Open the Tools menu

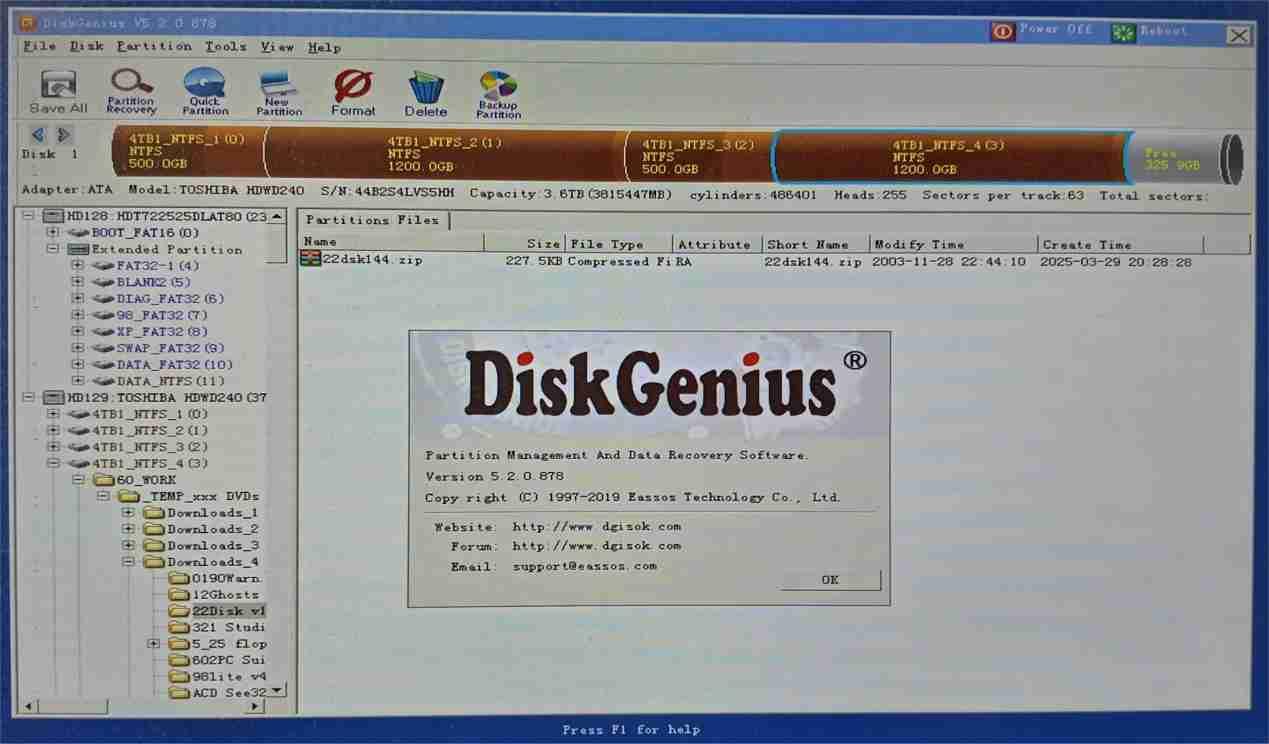[x=226, y=47]
